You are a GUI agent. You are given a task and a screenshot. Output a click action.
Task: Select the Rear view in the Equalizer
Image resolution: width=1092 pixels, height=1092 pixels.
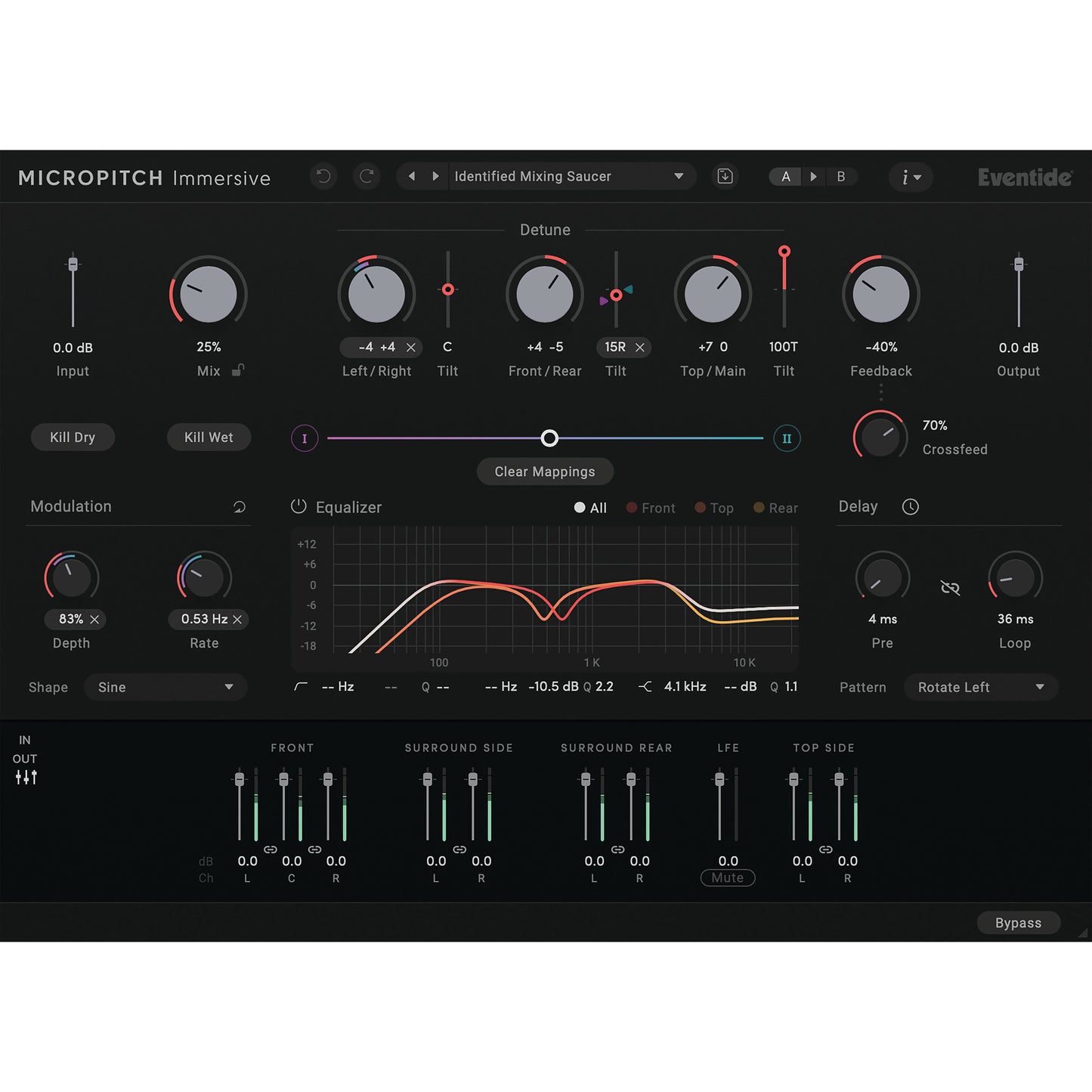[776, 507]
